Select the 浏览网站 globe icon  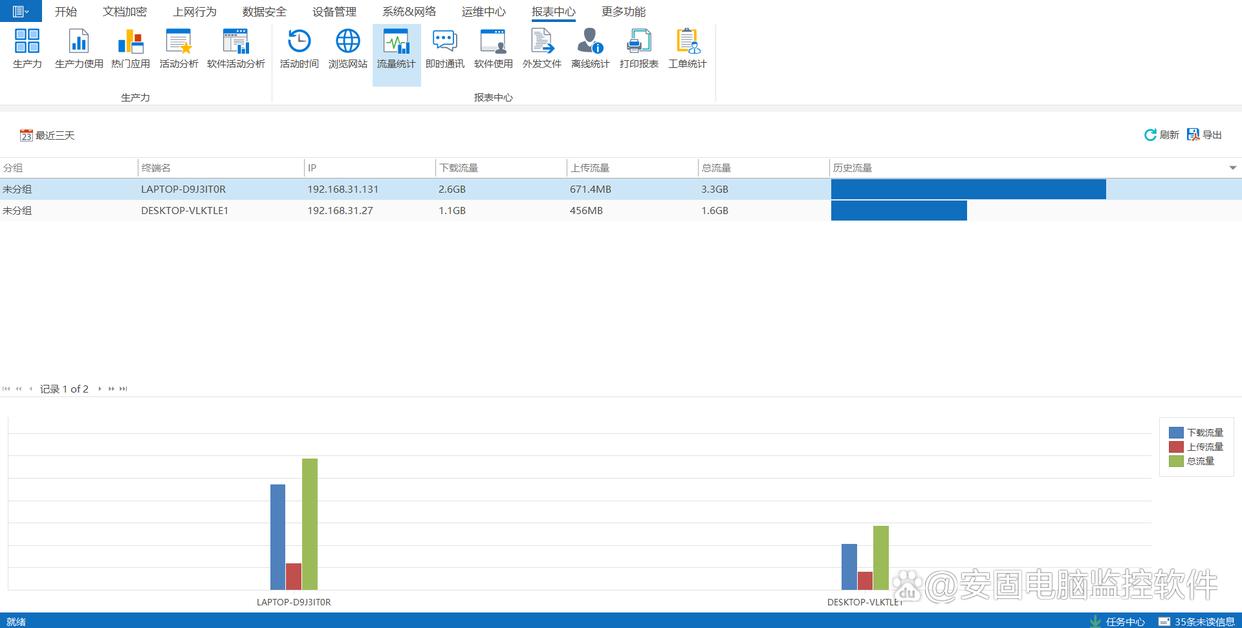pyautogui.click(x=347, y=48)
